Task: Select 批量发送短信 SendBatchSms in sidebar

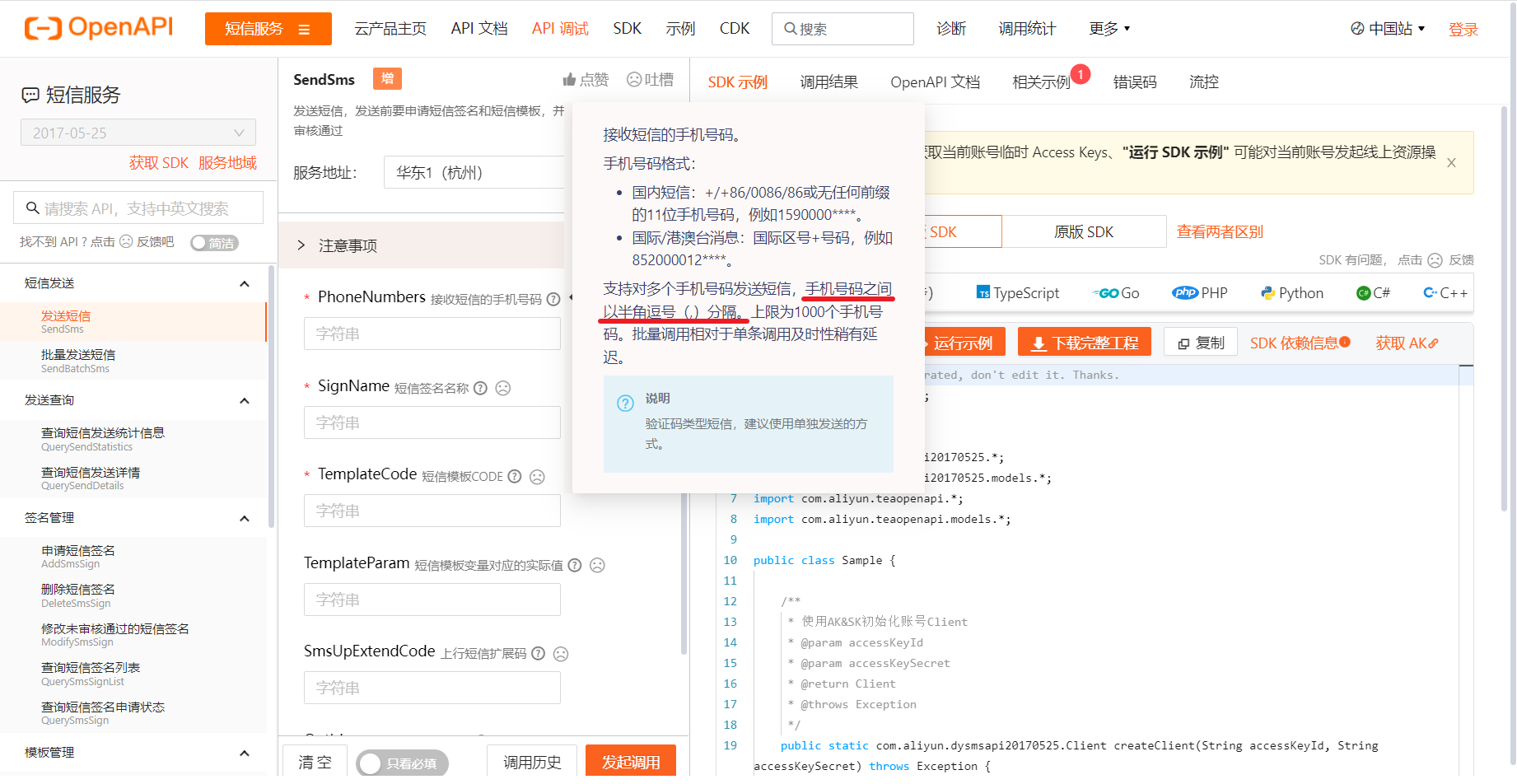Action: coord(133,361)
